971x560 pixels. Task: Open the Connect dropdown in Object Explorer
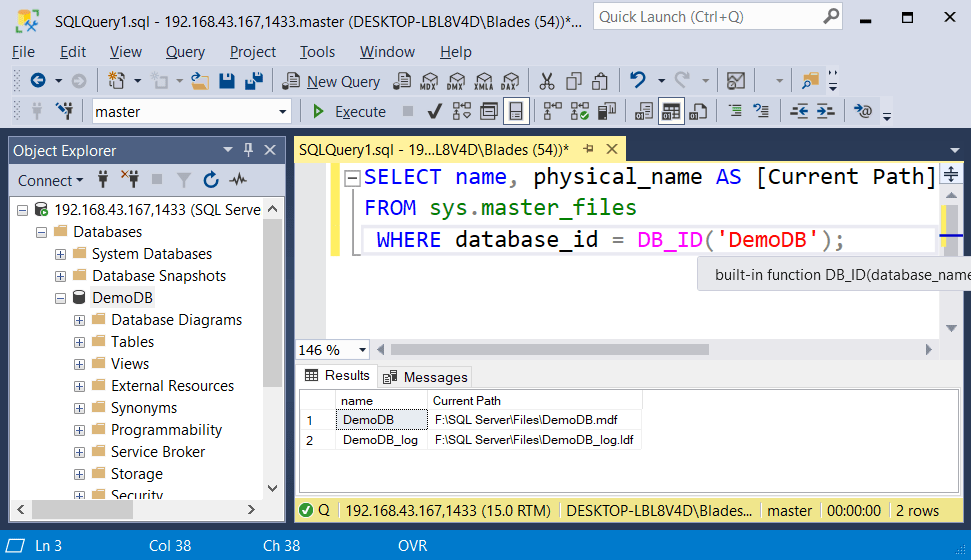[50, 180]
